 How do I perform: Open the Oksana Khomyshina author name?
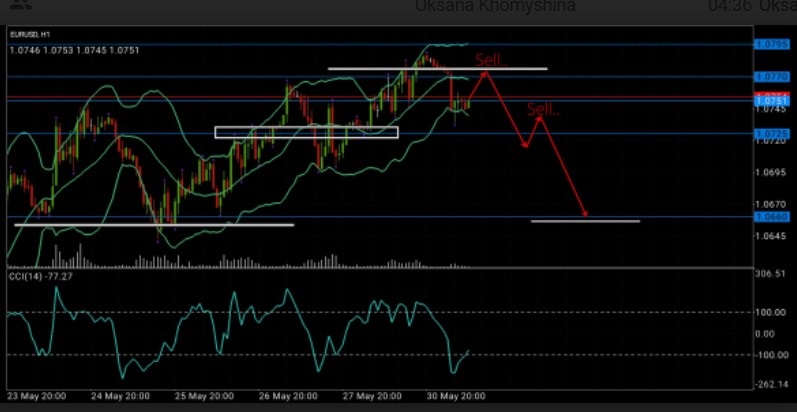click(484, 7)
